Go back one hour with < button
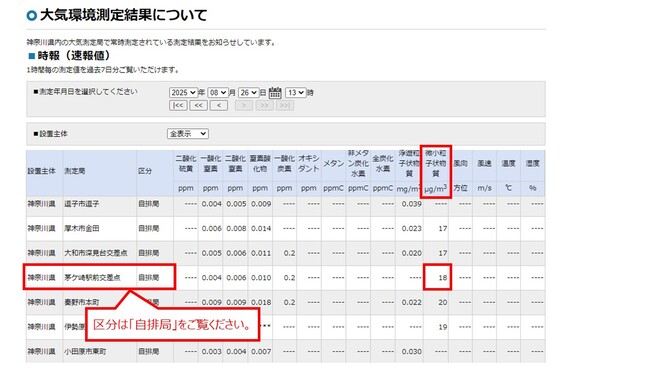The height and width of the screenshot is (371, 660). tap(219, 105)
